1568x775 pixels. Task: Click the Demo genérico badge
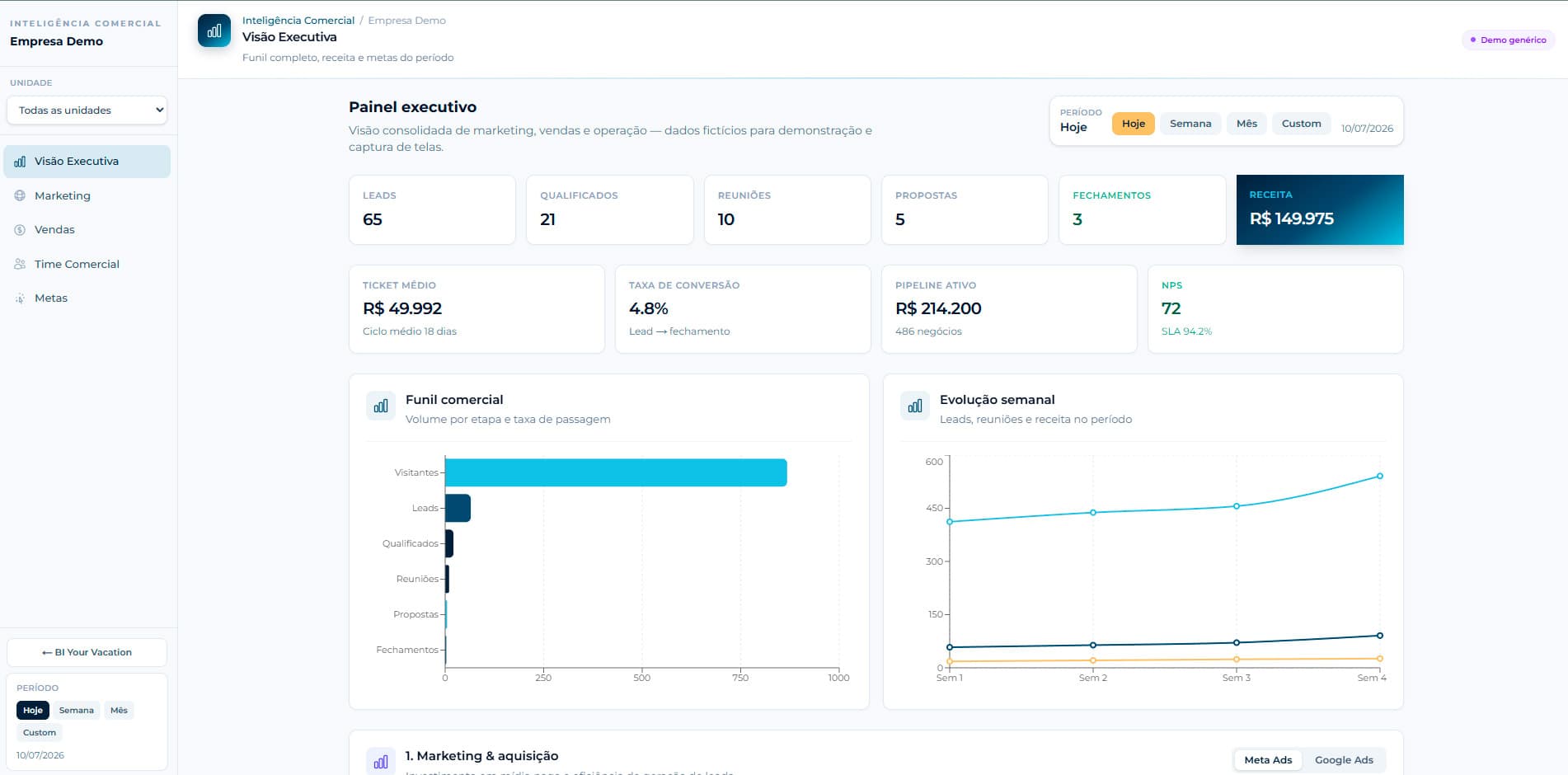click(1508, 40)
